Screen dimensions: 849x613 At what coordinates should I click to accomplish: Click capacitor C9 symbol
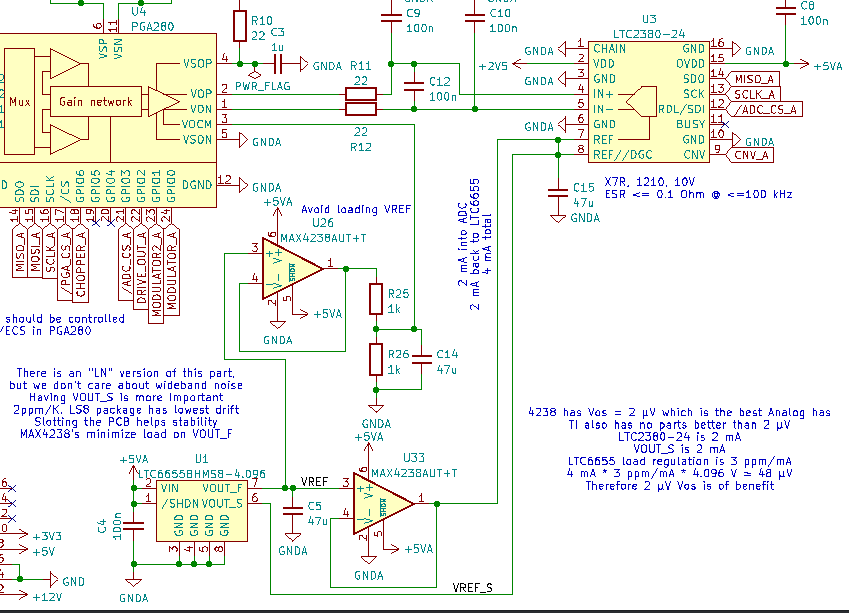tap(391, 18)
